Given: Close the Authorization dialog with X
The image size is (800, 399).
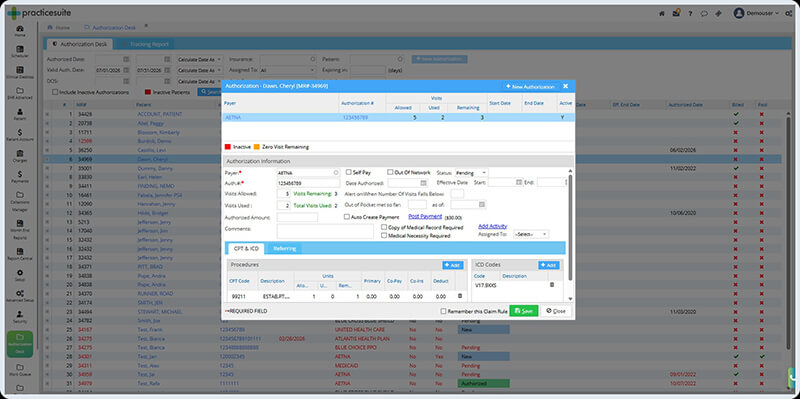Looking at the screenshot, I should (x=565, y=86).
